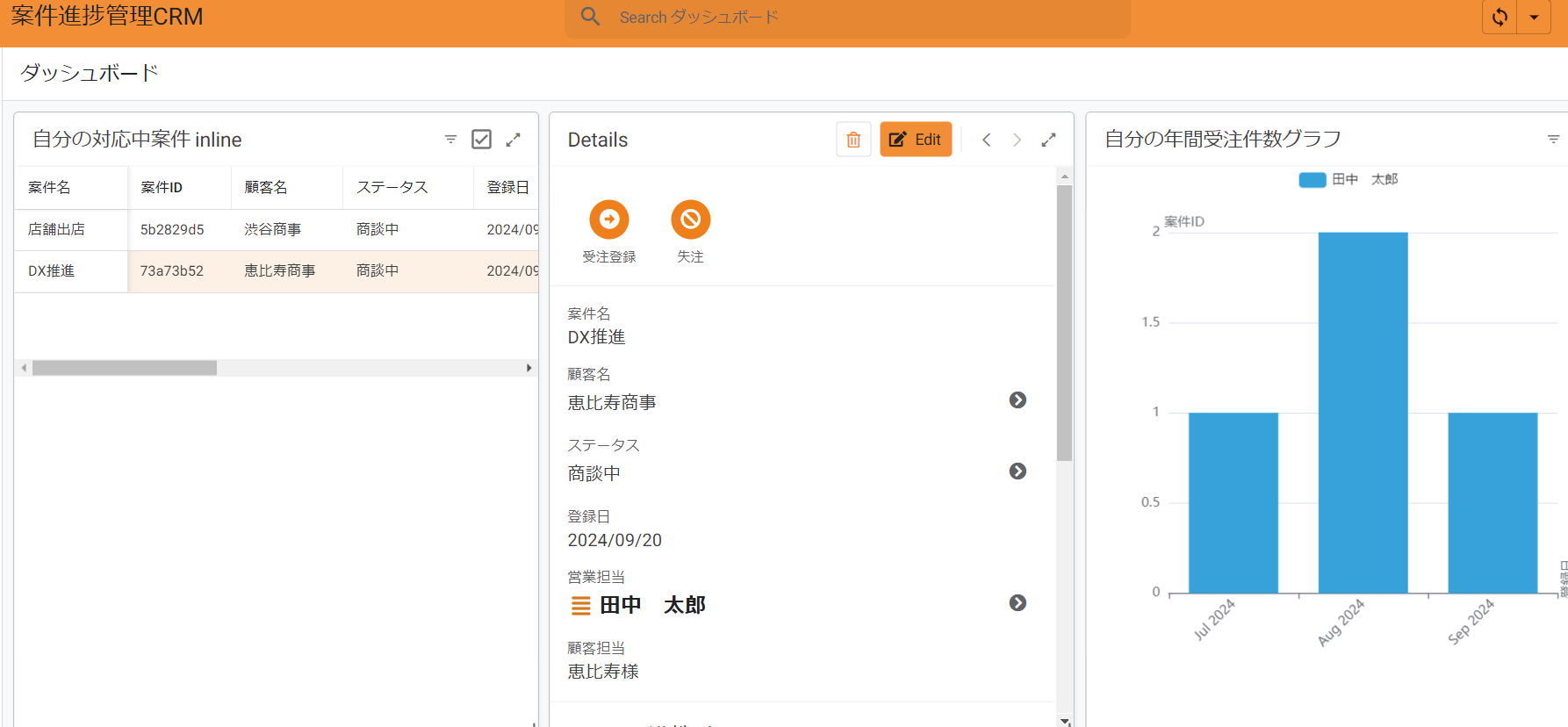Image resolution: width=1568 pixels, height=727 pixels.
Task: Click the Sep 2024 bar
Action: click(x=1492, y=503)
